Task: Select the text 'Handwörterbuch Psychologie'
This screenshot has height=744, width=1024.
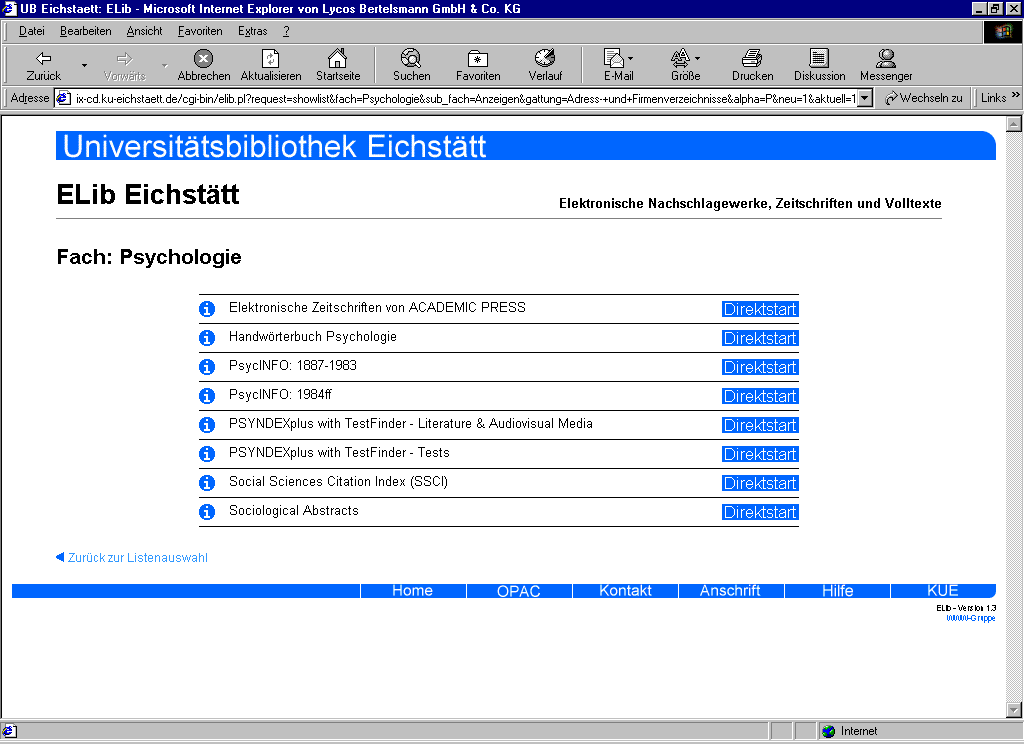Action: pyautogui.click(x=313, y=337)
